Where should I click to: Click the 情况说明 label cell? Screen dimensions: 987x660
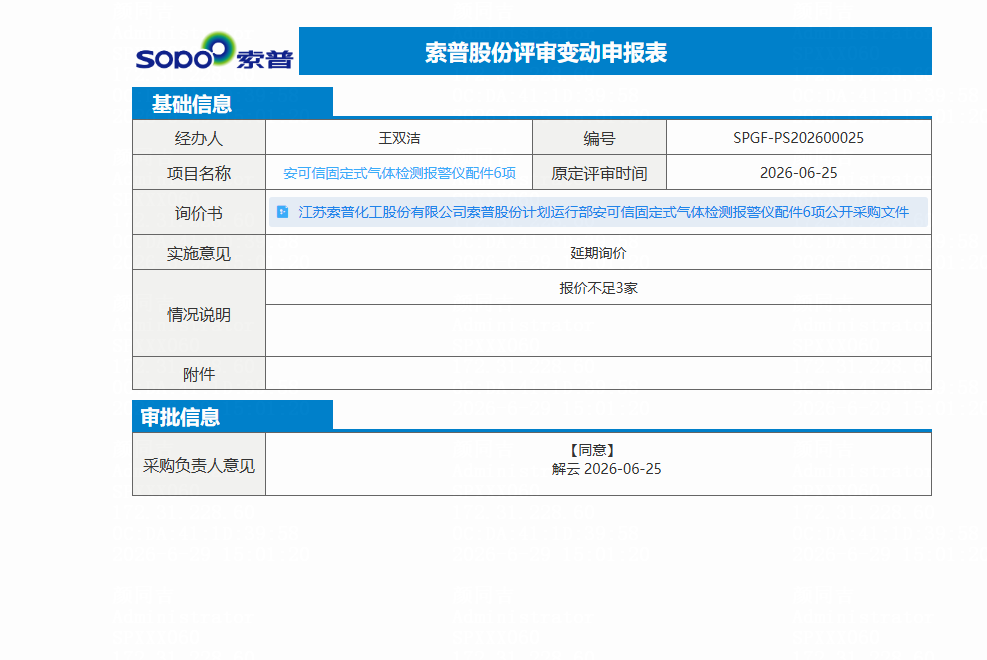point(199,314)
